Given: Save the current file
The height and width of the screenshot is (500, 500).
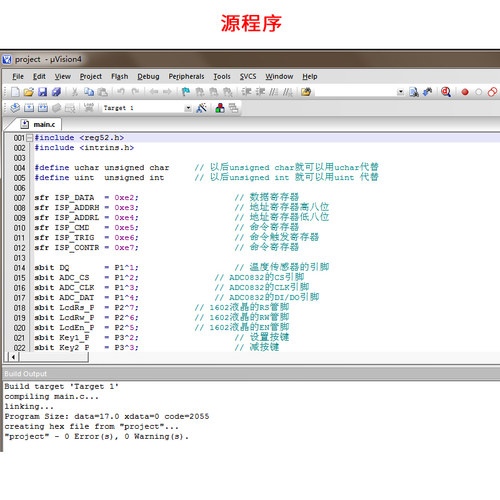Looking at the screenshot, I should coord(43,92).
